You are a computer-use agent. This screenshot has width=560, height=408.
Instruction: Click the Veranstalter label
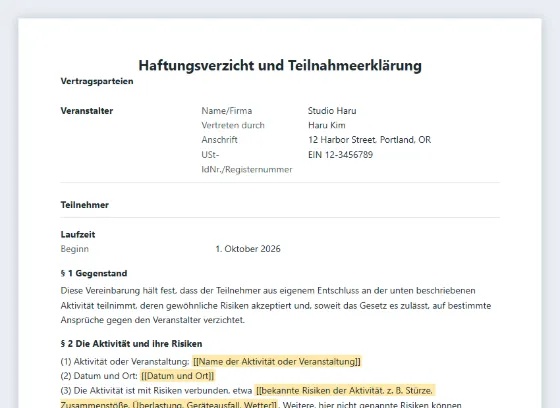pyautogui.click(x=87, y=111)
